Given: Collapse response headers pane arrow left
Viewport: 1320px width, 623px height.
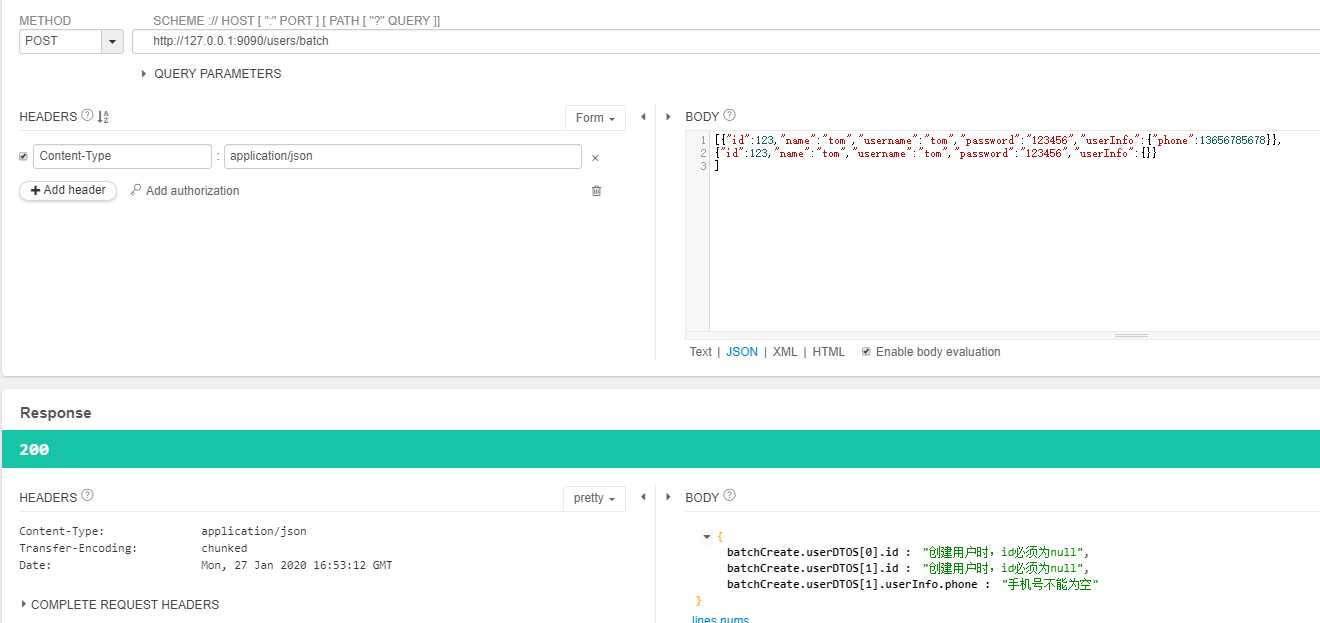Looking at the screenshot, I should pyautogui.click(x=643, y=497).
